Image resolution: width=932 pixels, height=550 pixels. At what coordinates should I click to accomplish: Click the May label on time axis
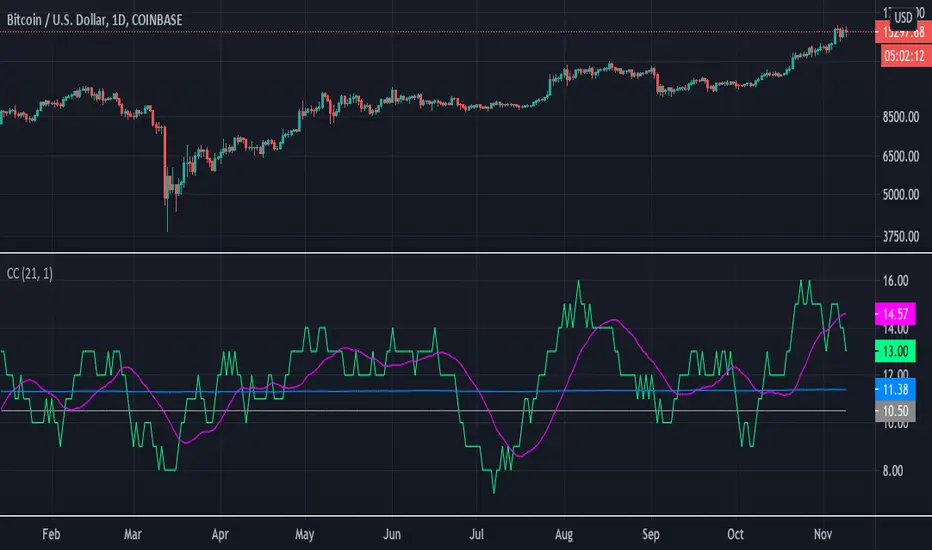click(304, 535)
